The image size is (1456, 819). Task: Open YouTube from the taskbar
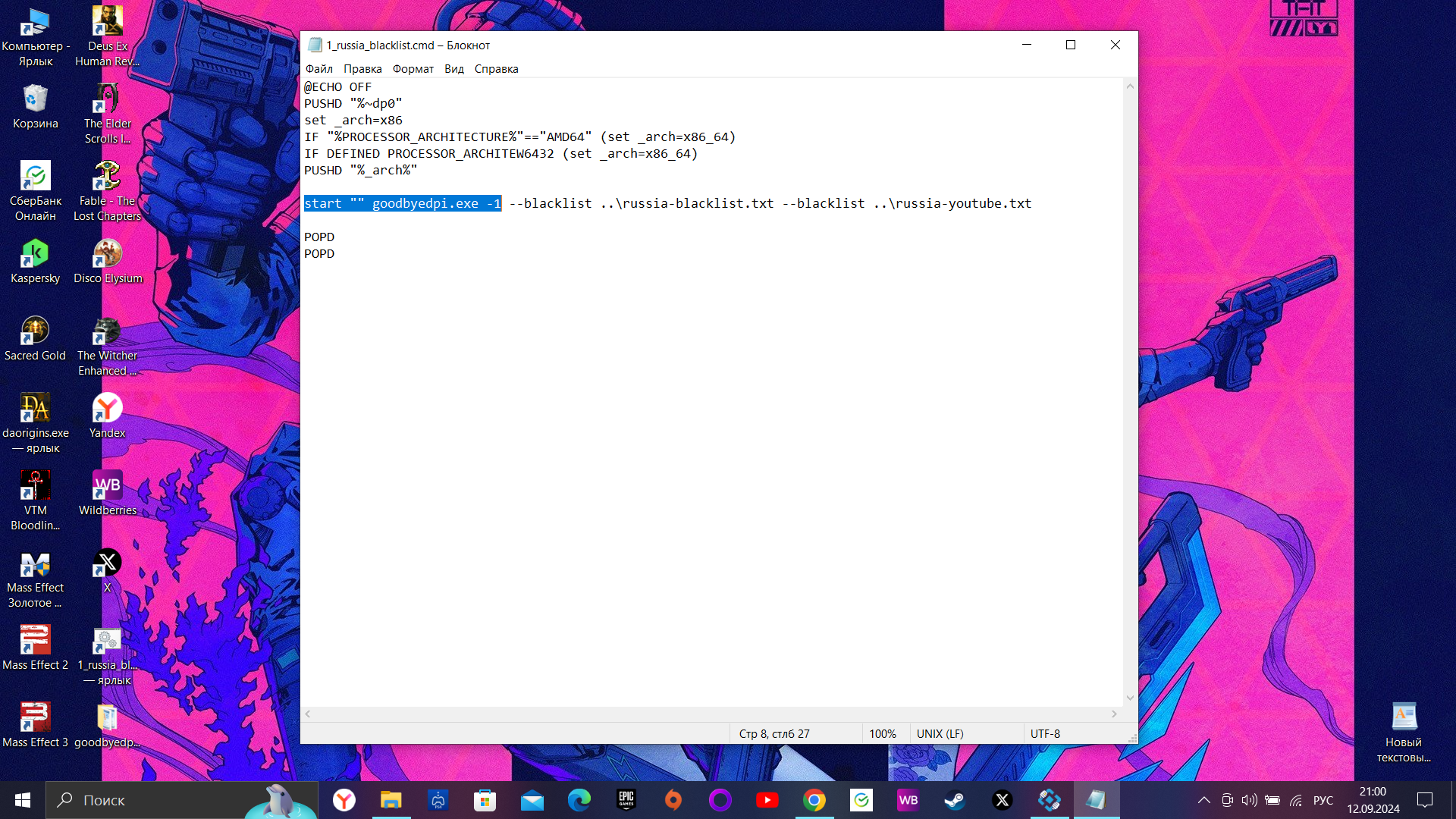click(x=767, y=800)
